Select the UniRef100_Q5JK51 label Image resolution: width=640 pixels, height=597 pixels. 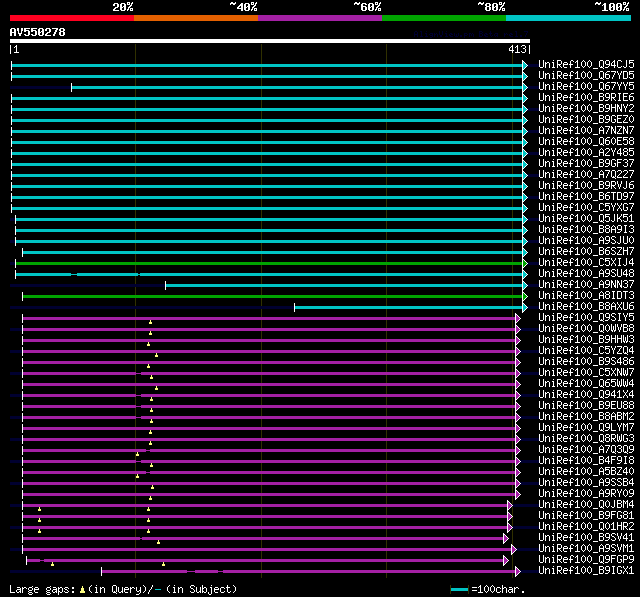(586, 219)
